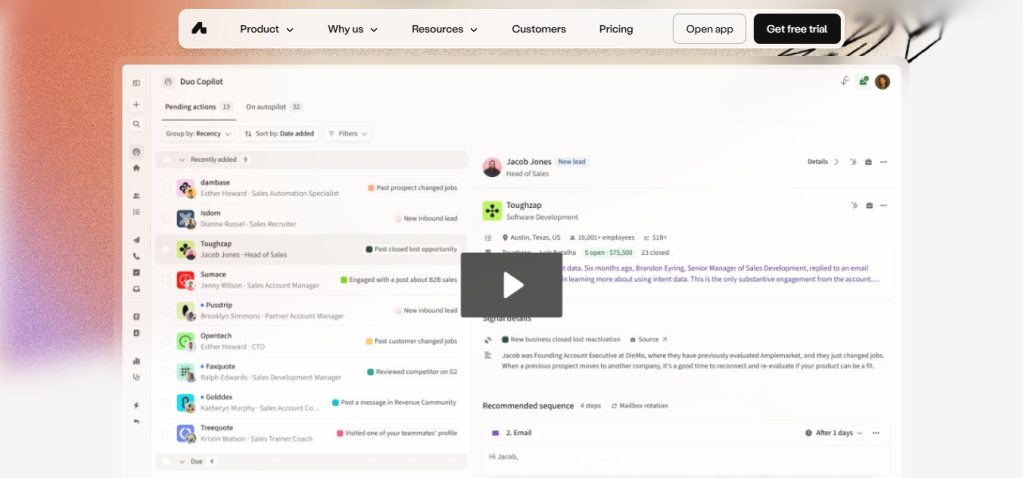Click the green notification icon beside the avatar
The width and height of the screenshot is (1024, 478).
pos(863,81)
